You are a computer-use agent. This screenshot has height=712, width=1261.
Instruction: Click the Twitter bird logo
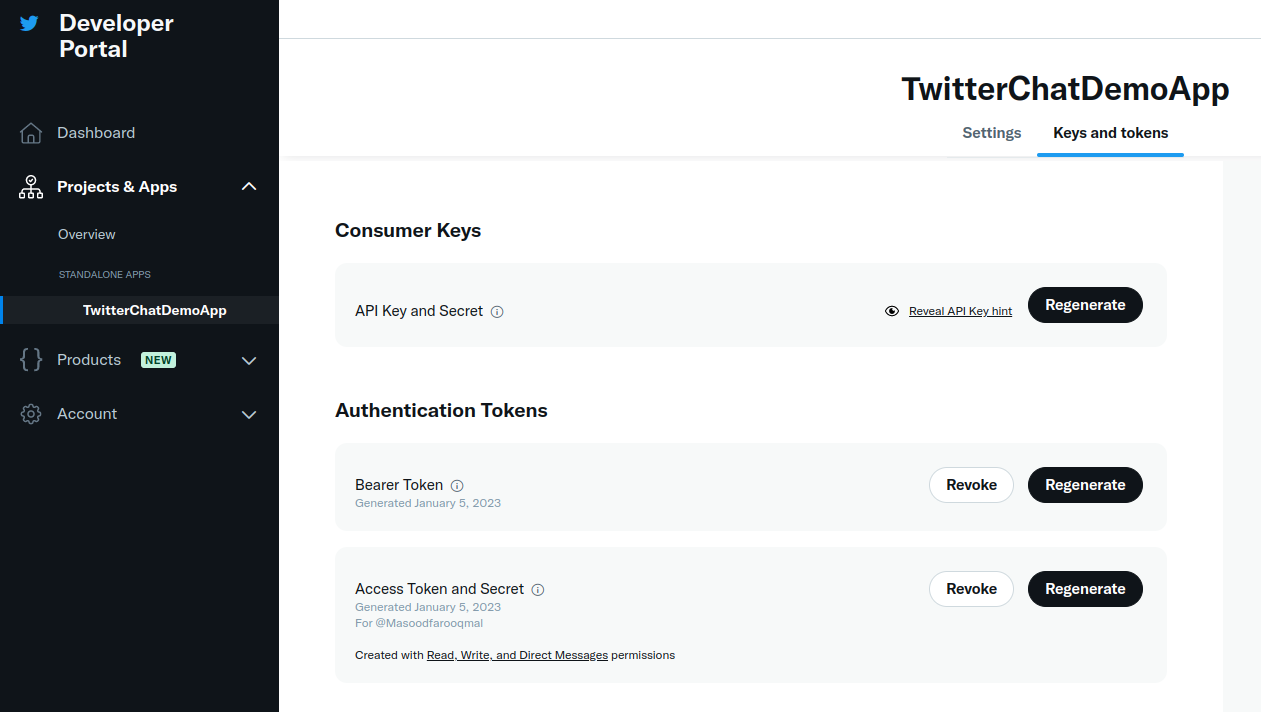30,23
